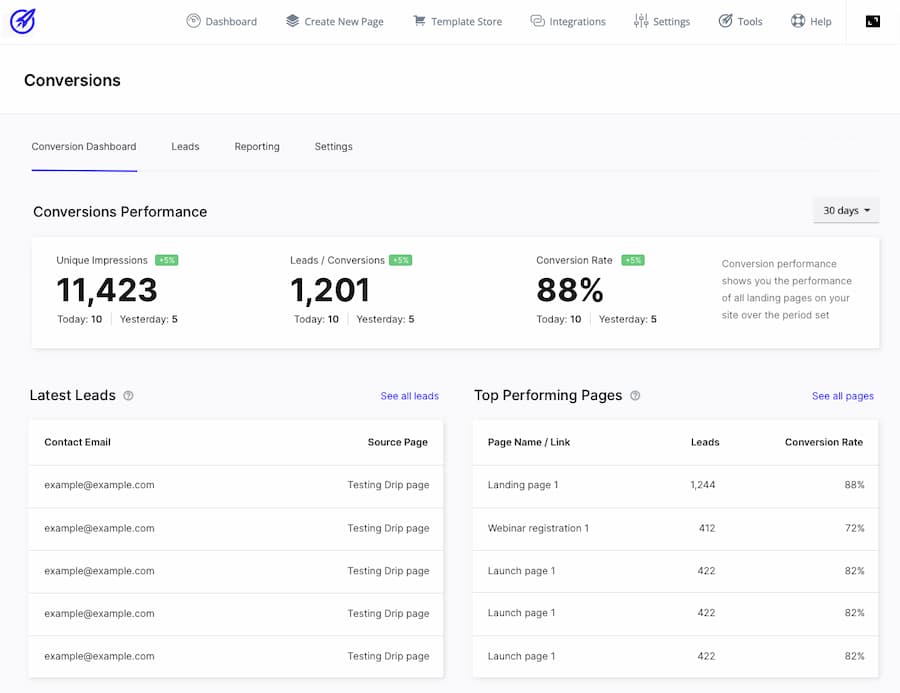Image resolution: width=900 pixels, height=693 pixels.
Task: Click the Tools target icon
Action: pyautogui.click(x=726, y=21)
